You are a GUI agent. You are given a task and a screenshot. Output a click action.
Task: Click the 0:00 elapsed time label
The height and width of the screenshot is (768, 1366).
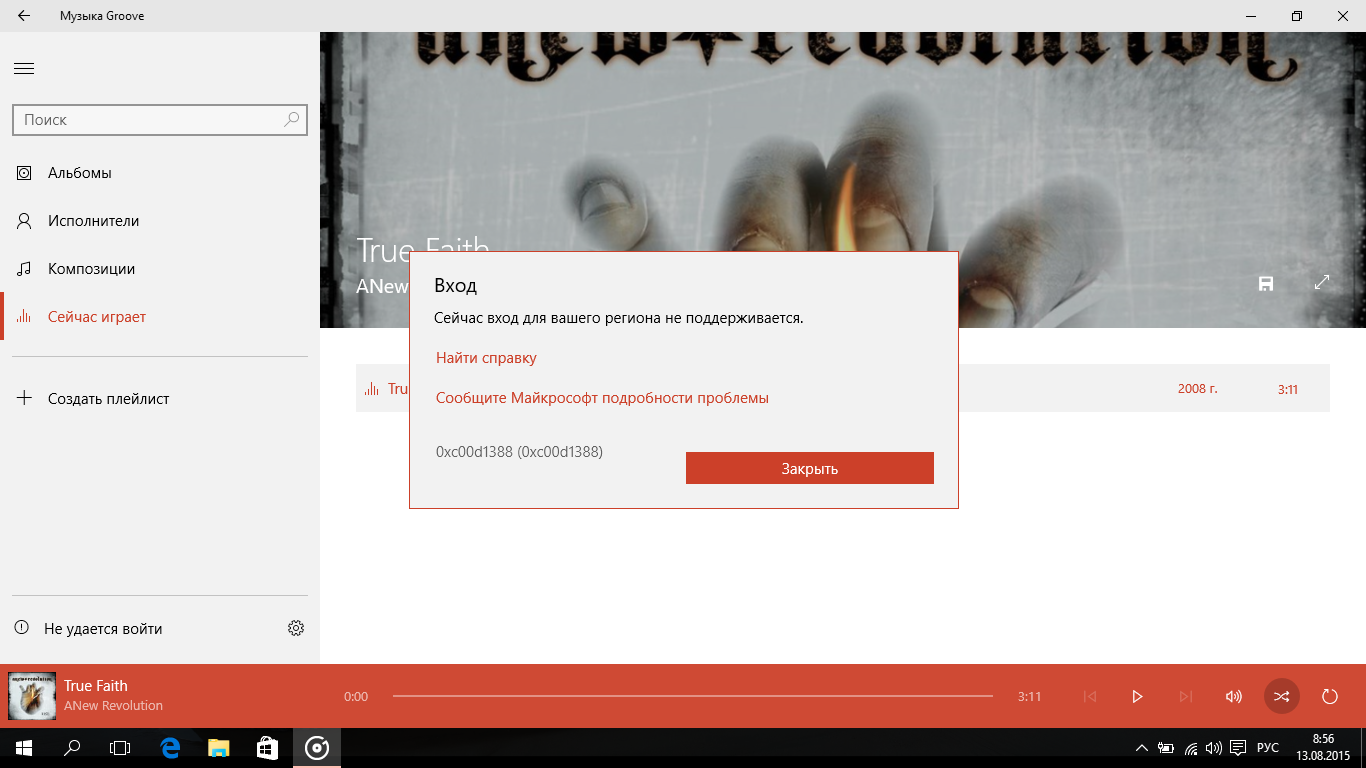tap(356, 697)
